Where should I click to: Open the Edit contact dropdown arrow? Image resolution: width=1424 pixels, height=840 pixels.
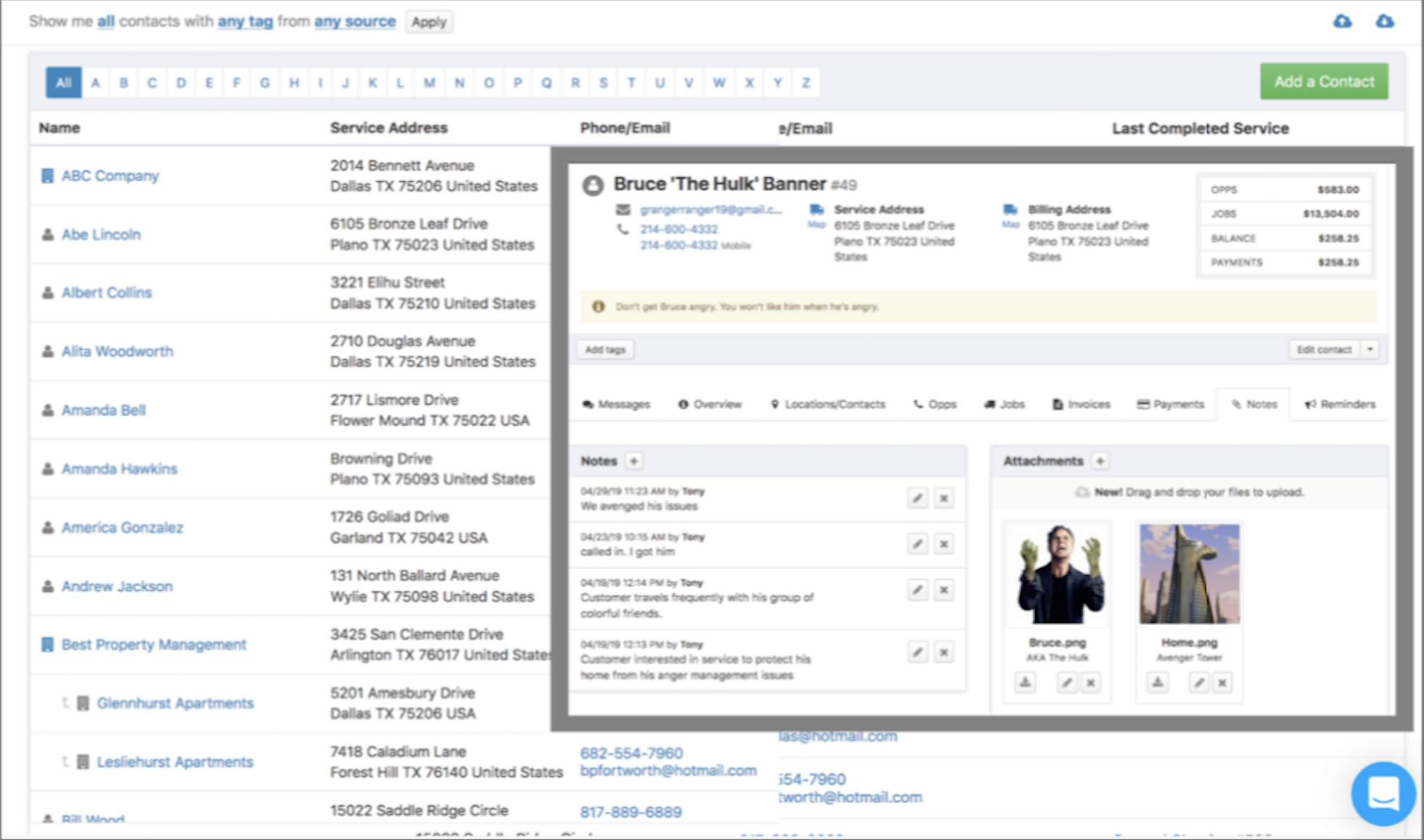1370,350
